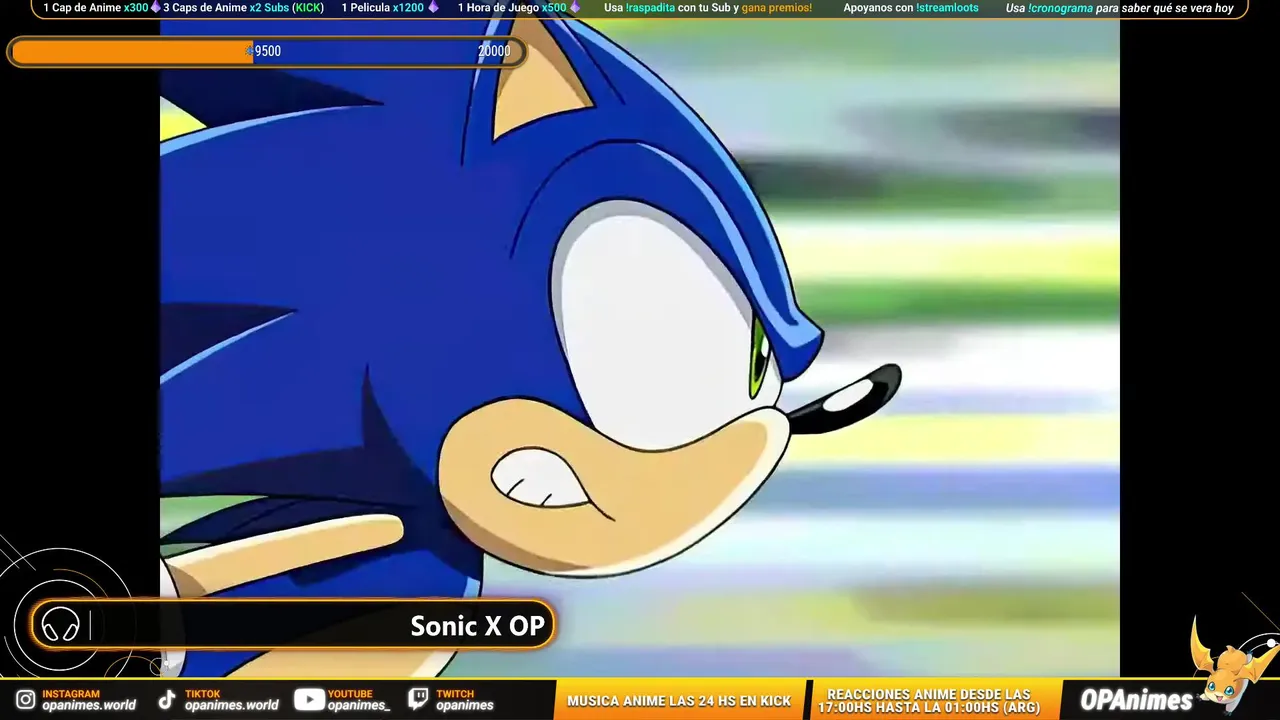Viewport: 1280px width, 720px height.
Task: Click the !raspadita command text
Action: point(651,8)
